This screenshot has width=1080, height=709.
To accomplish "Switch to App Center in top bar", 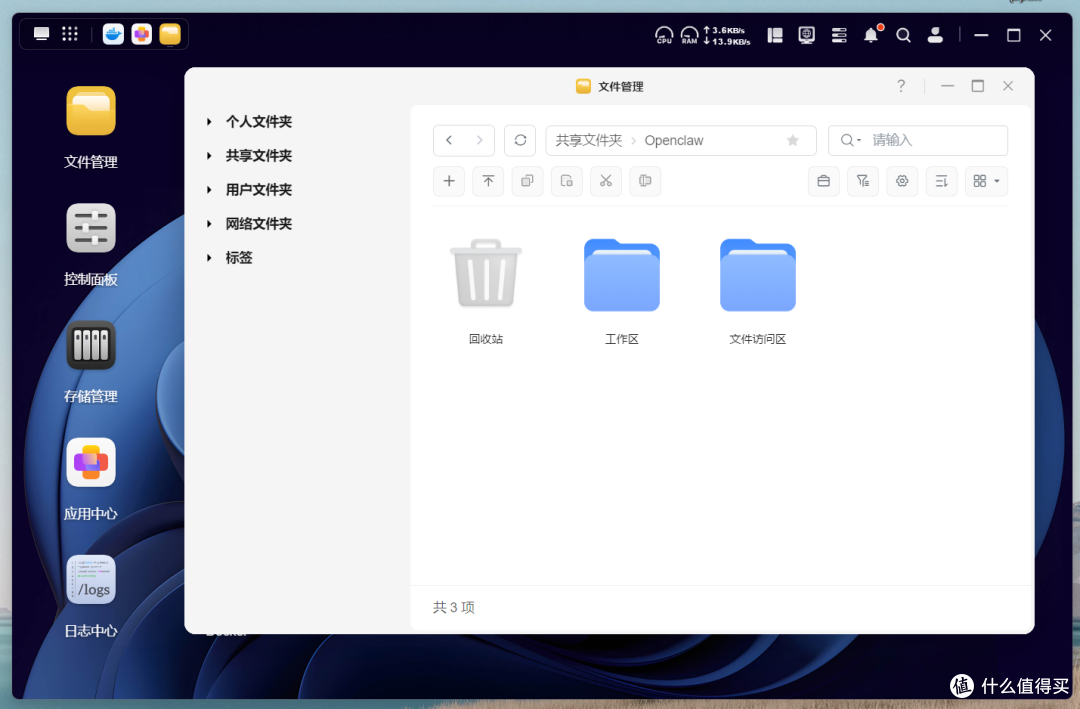I will point(141,34).
